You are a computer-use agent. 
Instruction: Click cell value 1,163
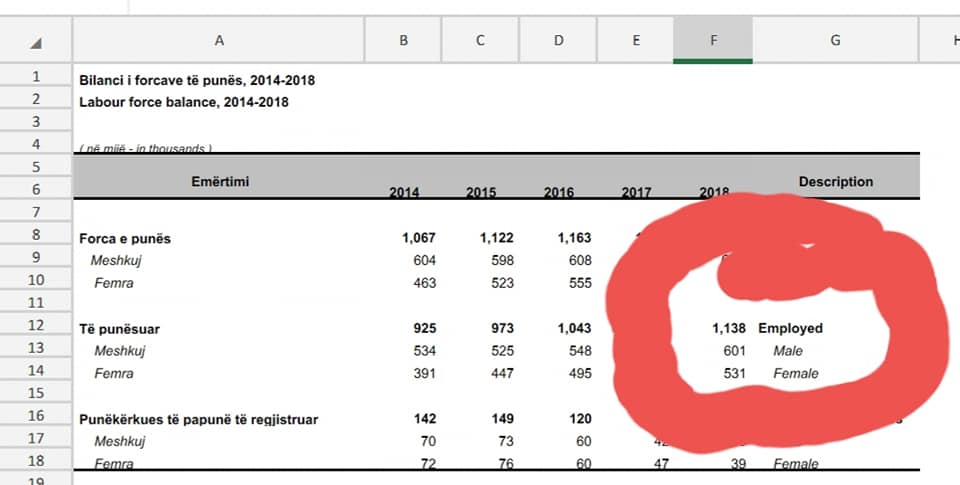574,238
